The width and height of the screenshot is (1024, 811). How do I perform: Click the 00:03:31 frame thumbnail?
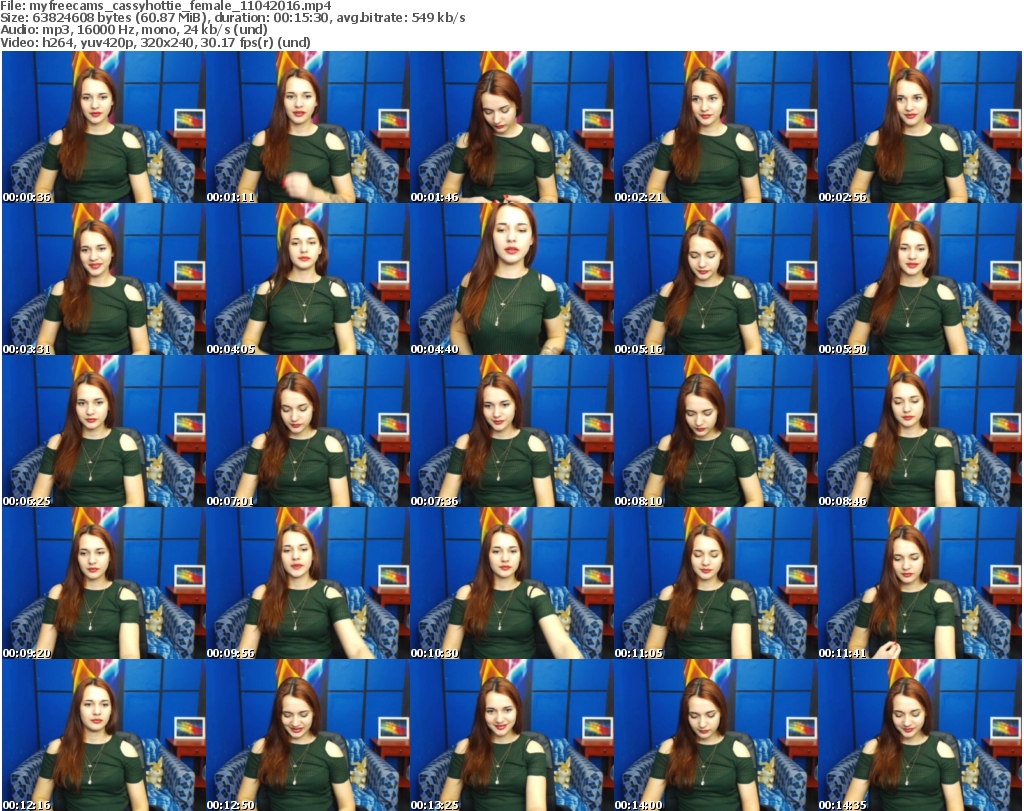tap(103, 279)
